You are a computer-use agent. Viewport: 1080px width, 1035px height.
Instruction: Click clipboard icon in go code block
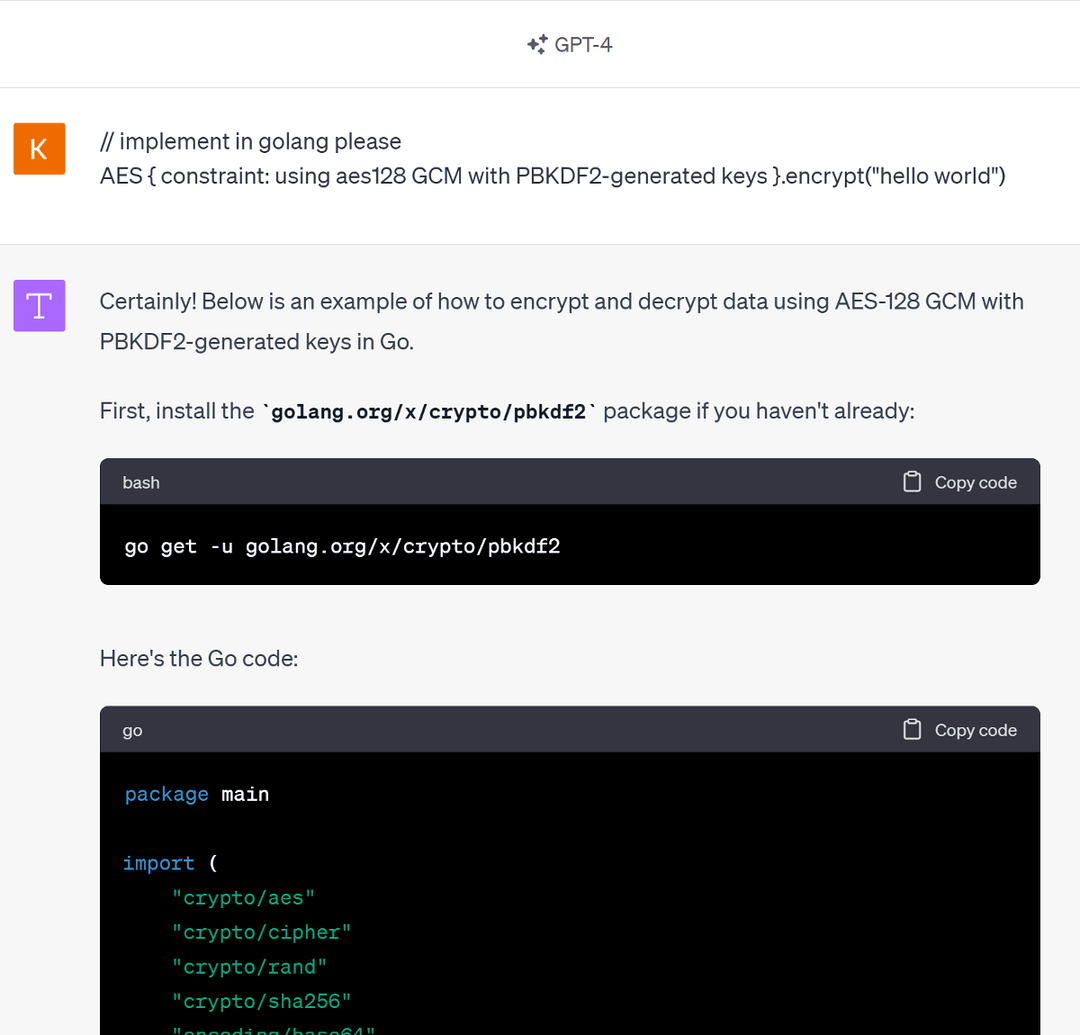coord(912,730)
